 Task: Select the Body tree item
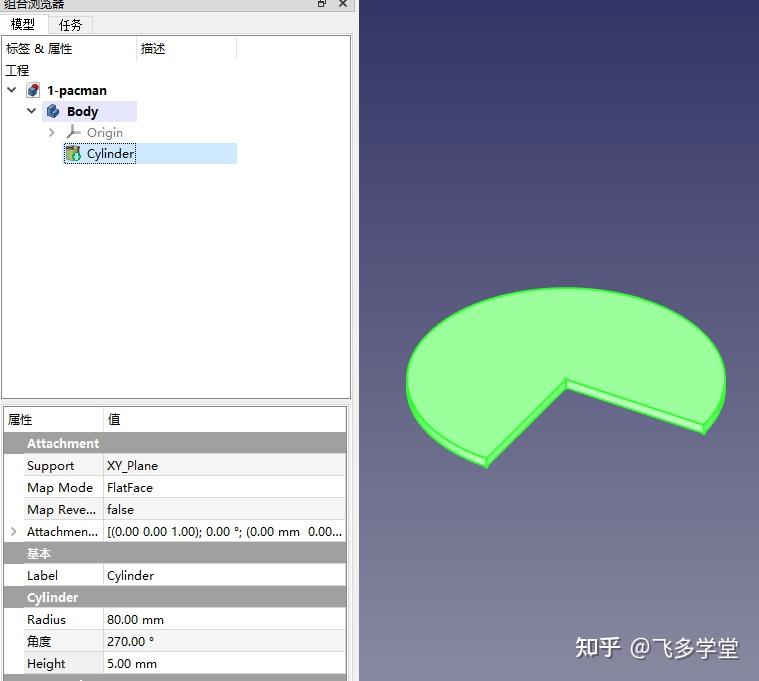tap(83, 112)
